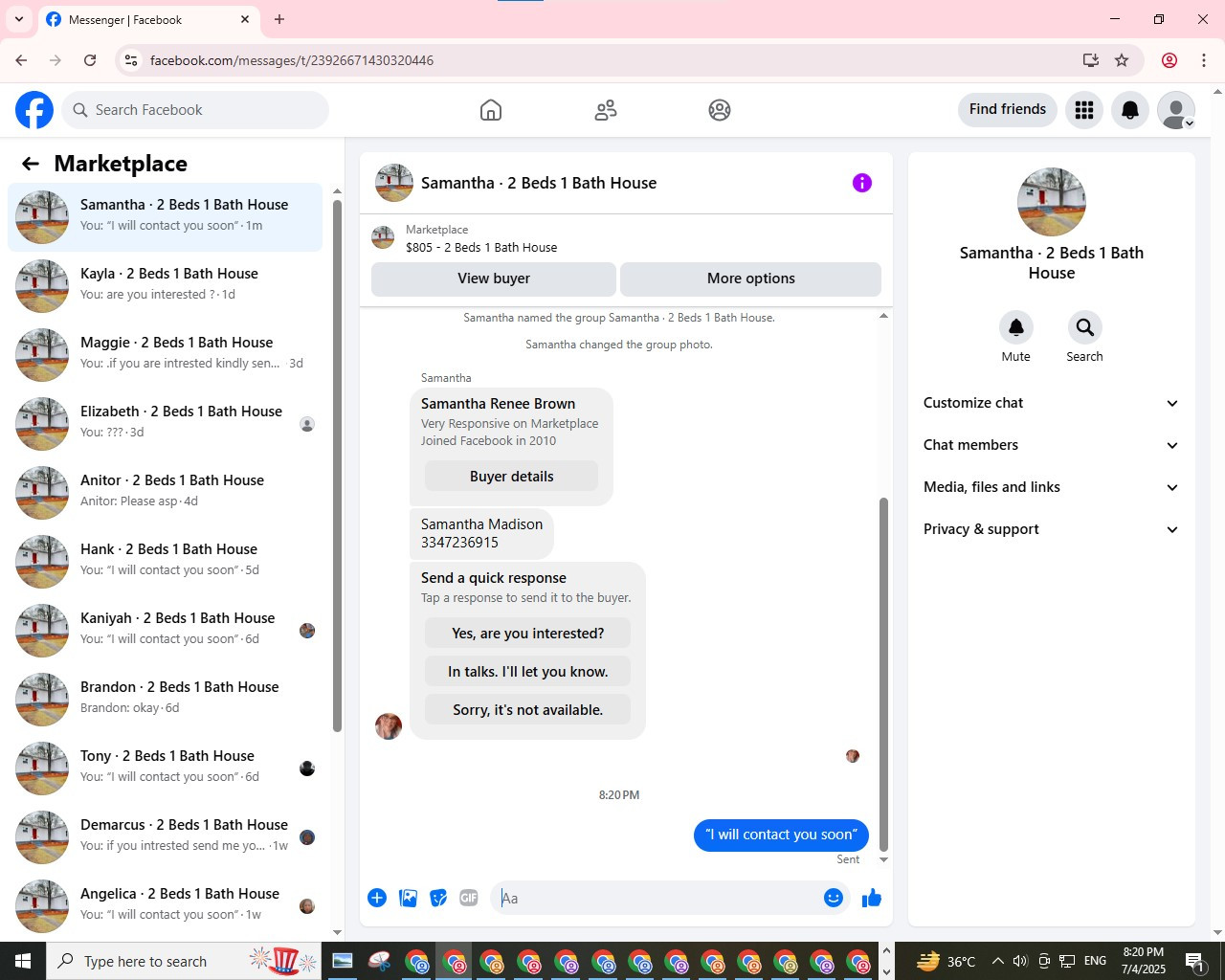
Task: Expand the Privacy & support section
Action: click(1052, 529)
